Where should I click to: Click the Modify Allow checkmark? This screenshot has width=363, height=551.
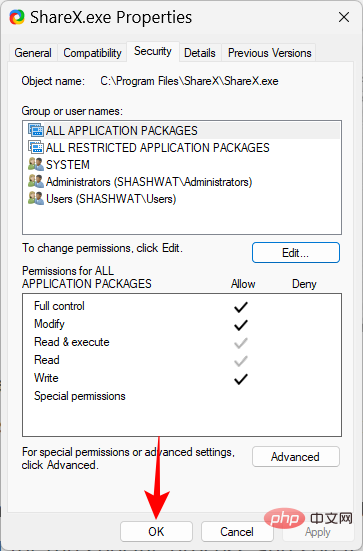point(241,325)
